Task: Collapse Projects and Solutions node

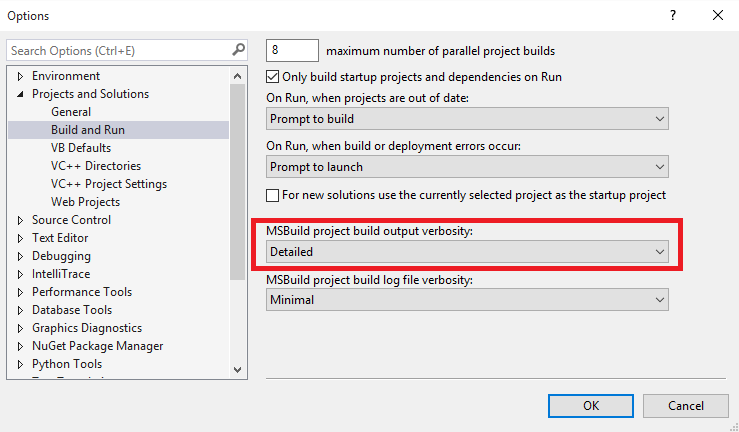Action: (20, 94)
